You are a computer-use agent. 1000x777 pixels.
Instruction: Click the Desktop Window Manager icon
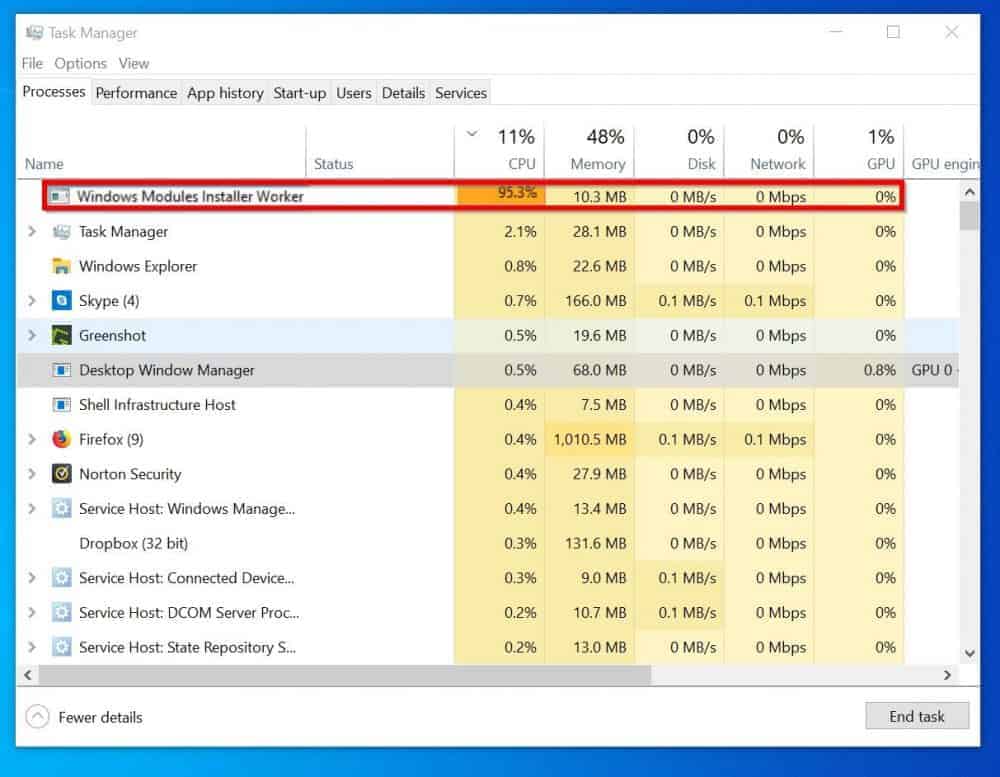[60, 370]
